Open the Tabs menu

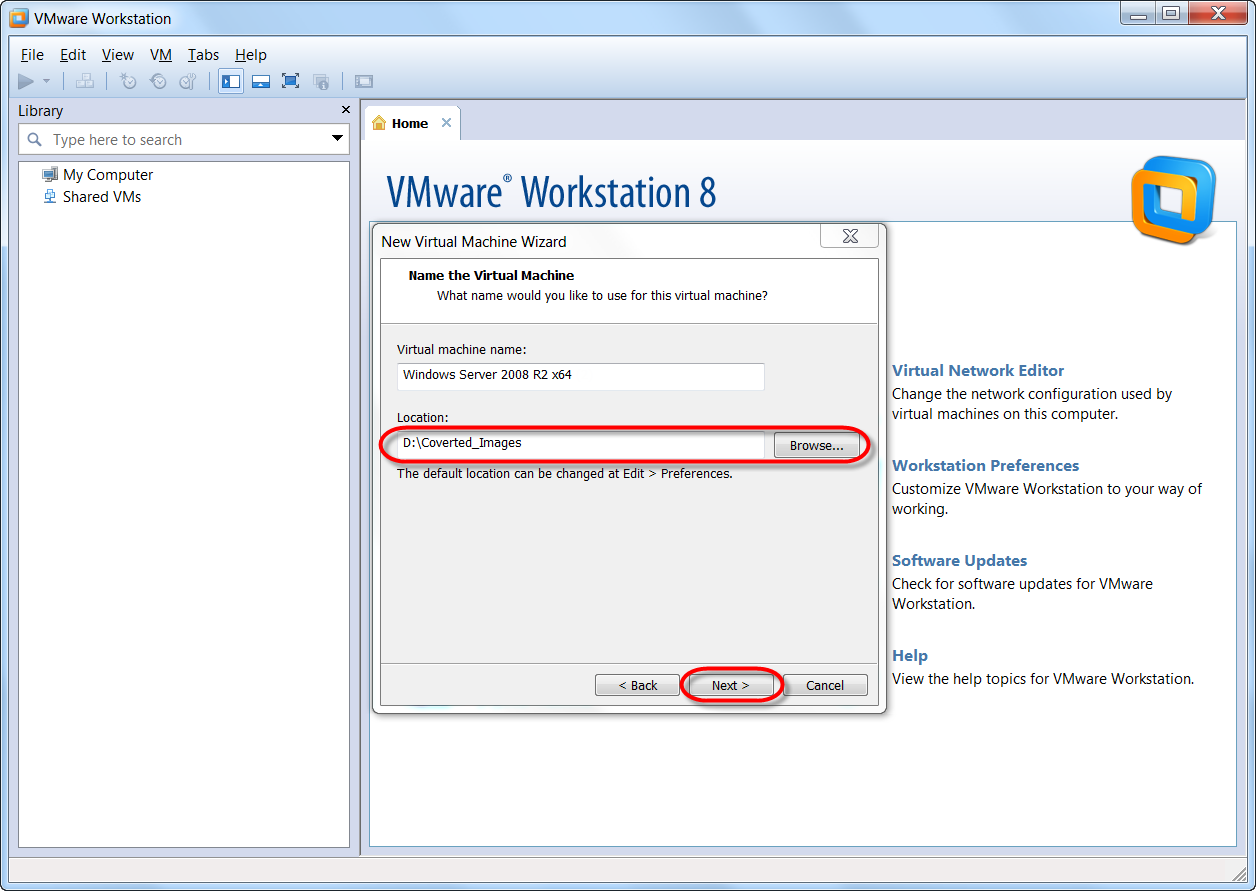(204, 55)
